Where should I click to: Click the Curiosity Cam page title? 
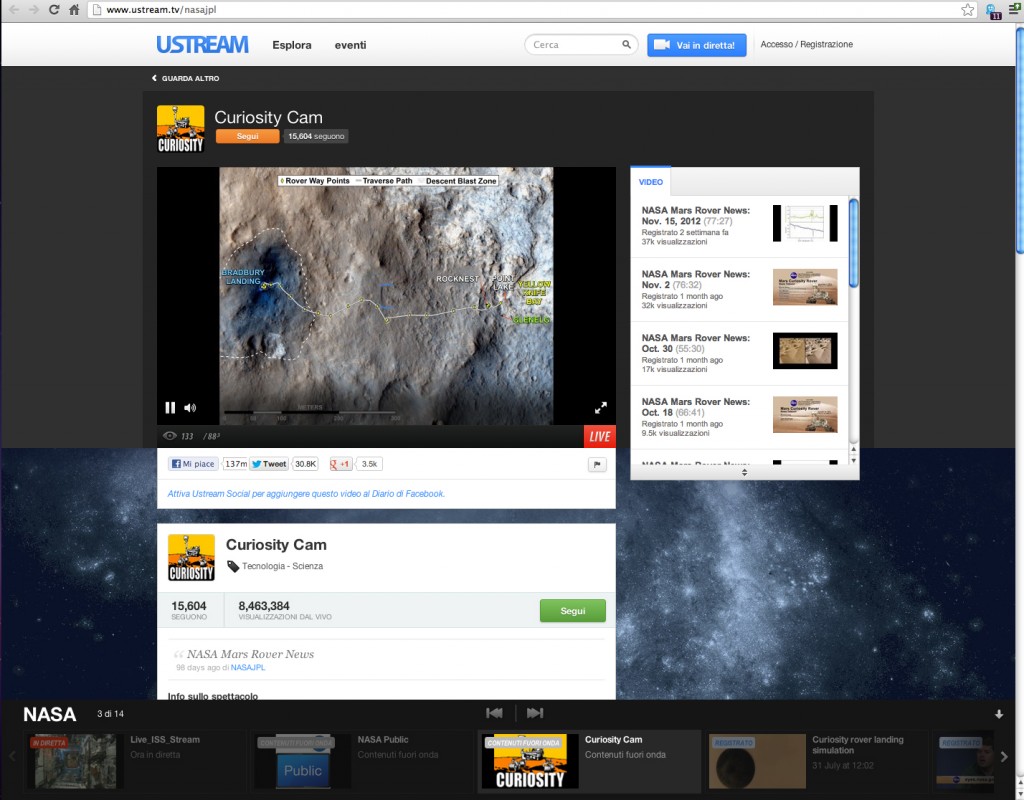268,118
